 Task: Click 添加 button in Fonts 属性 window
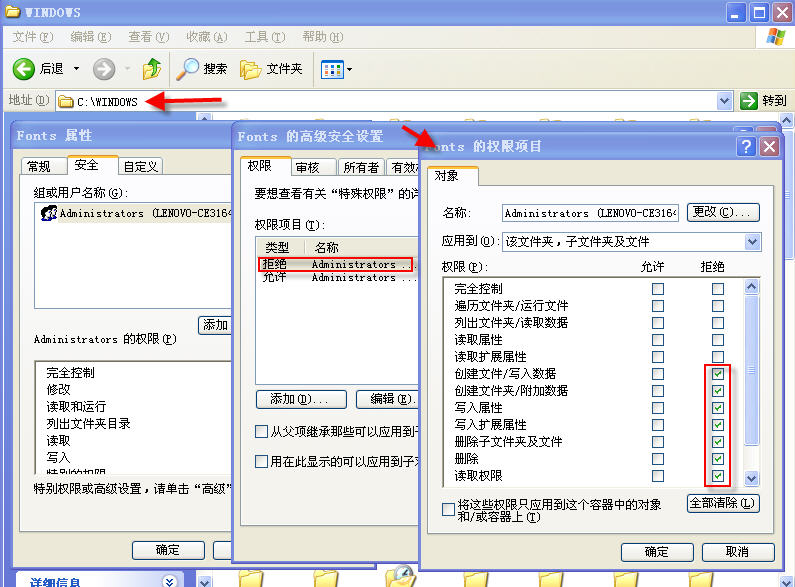[215, 325]
